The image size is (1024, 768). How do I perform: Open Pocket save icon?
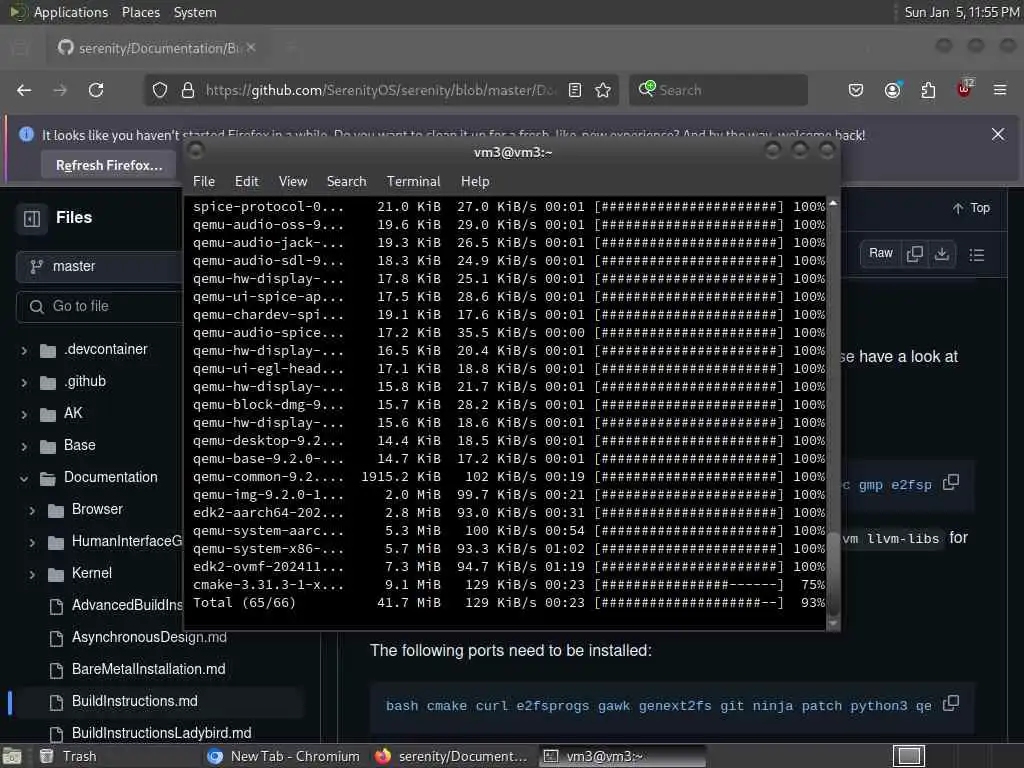click(856, 90)
